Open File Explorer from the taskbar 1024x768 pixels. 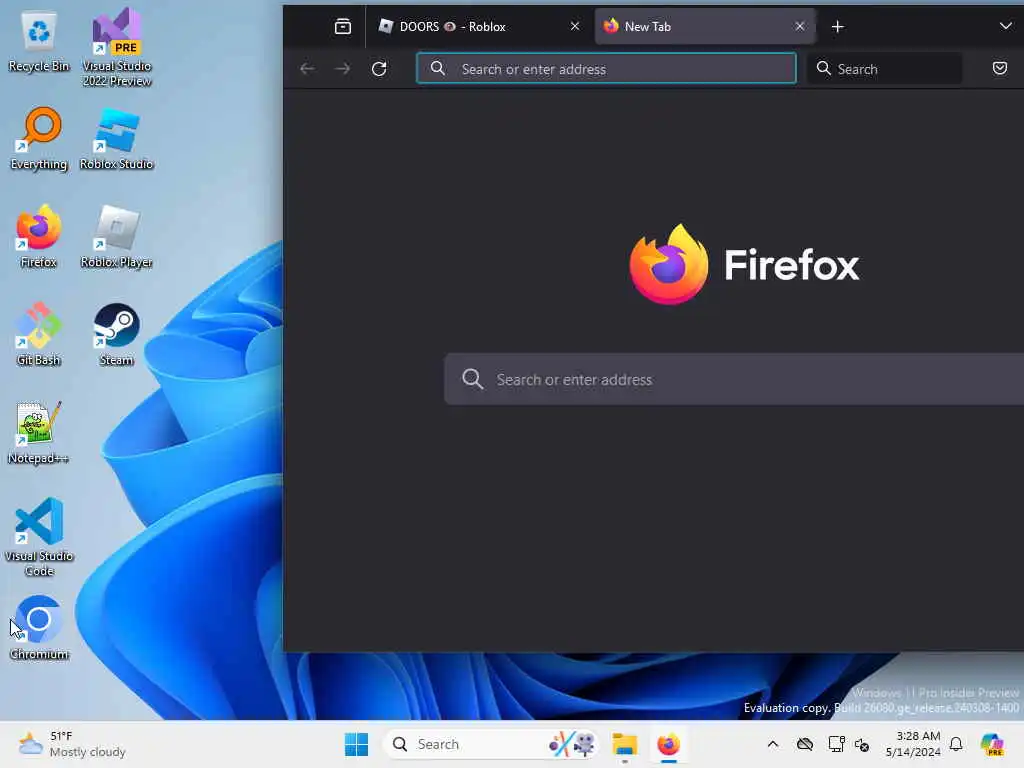(624, 744)
